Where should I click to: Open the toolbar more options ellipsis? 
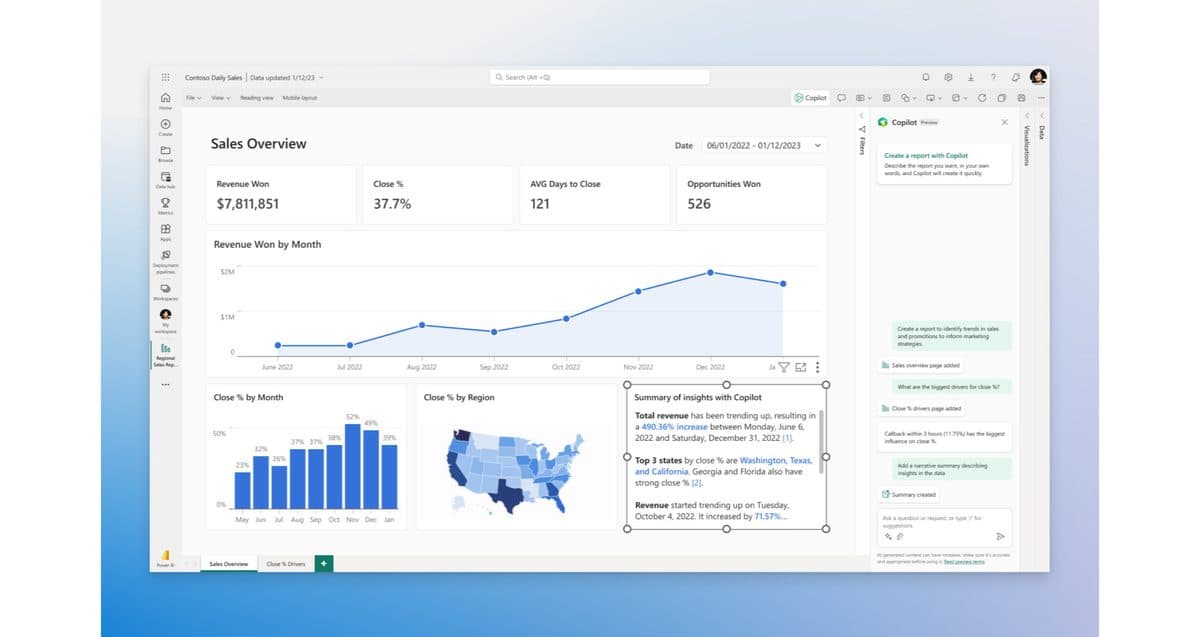pyautogui.click(x=1041, y=98)
